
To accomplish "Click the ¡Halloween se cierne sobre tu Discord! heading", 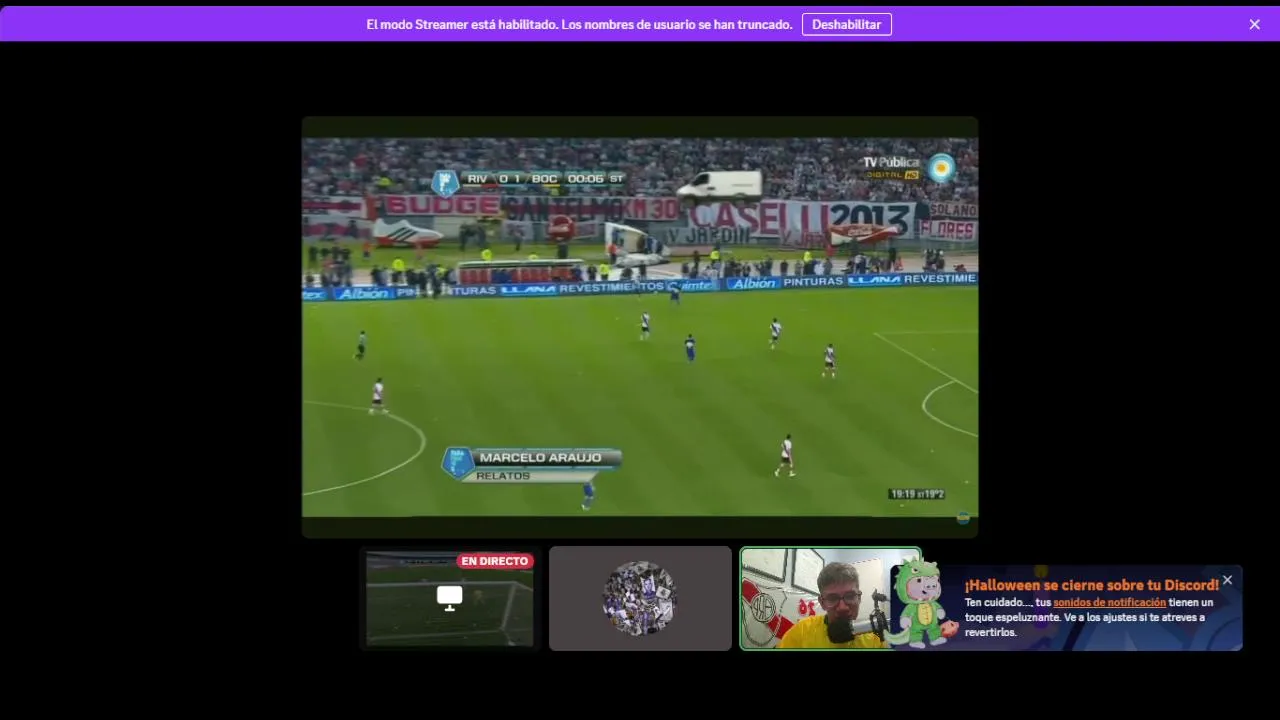I will tap(1091, 584).
